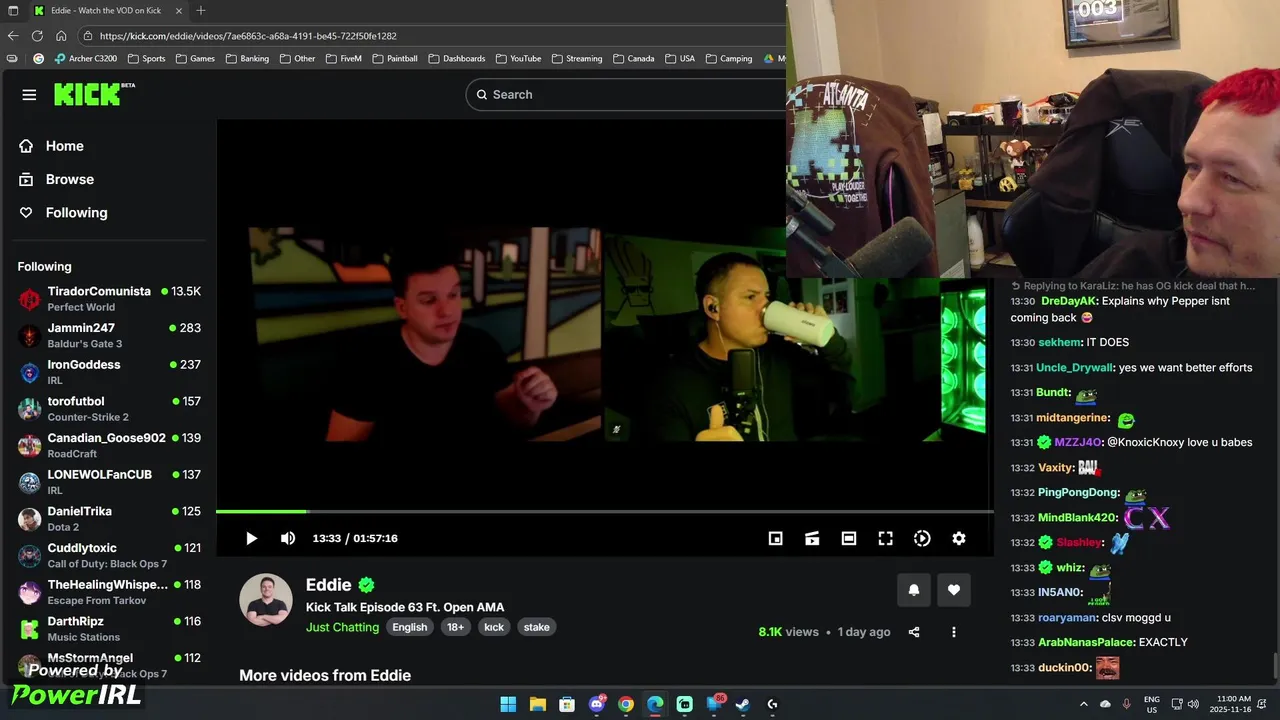Close the Eddie VOD browser tab
This screenshot has width=1280, height=720.
(179, 10)
